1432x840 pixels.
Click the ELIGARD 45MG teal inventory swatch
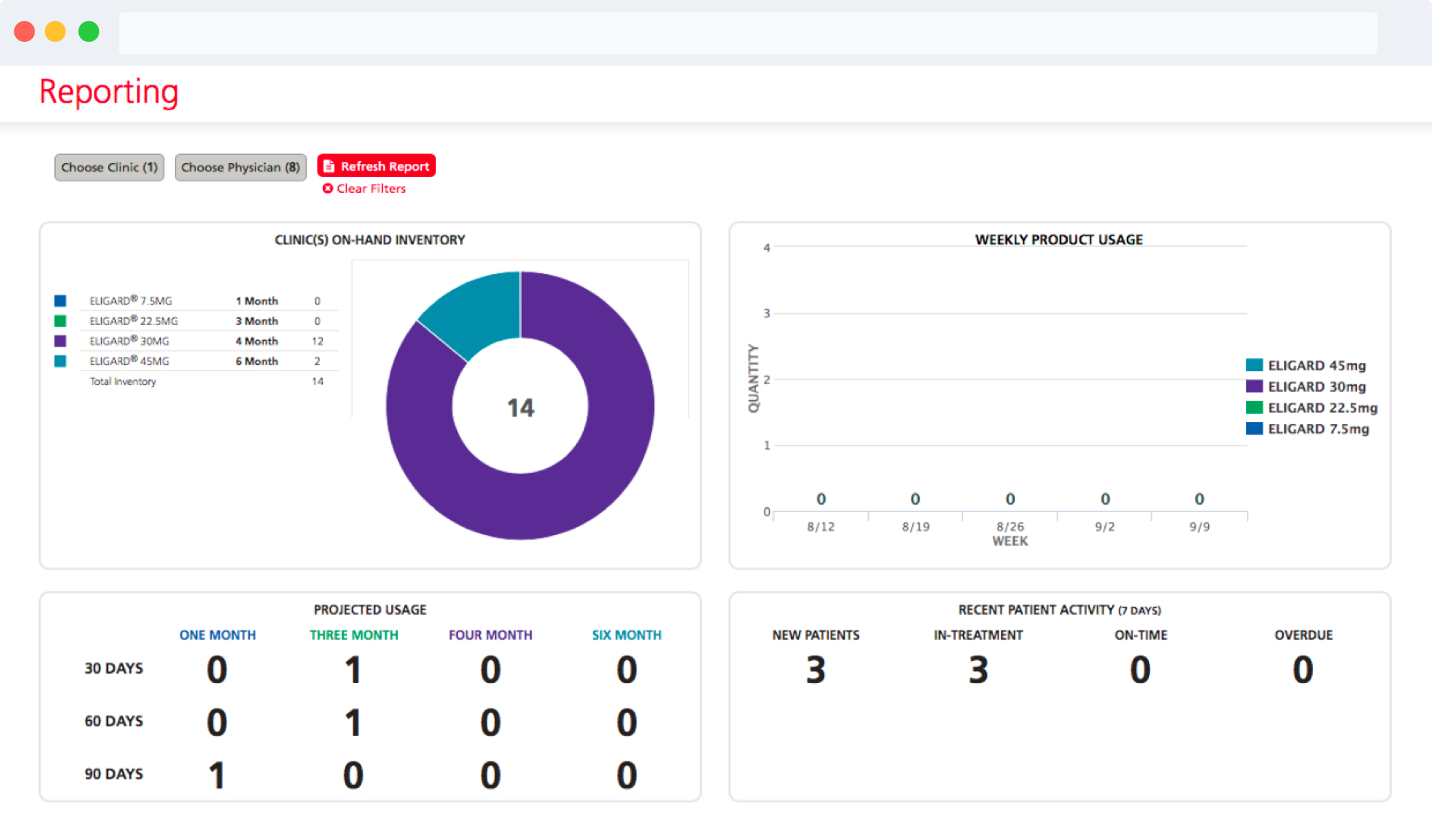[61, 361]
